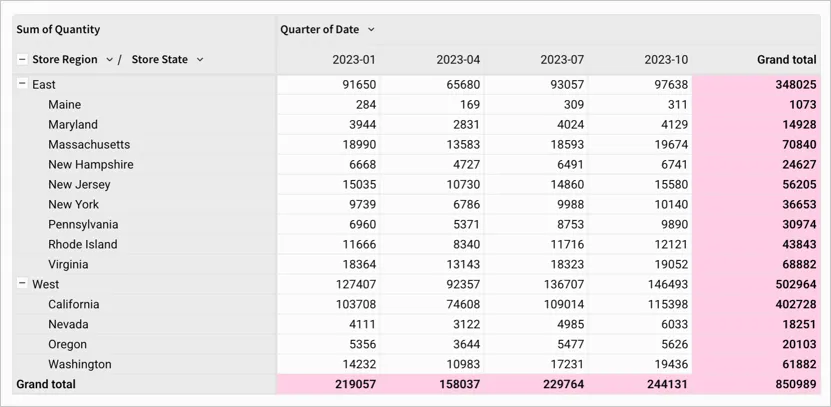Collapse the East region group
831x407 pixels.
coord(22,84)
